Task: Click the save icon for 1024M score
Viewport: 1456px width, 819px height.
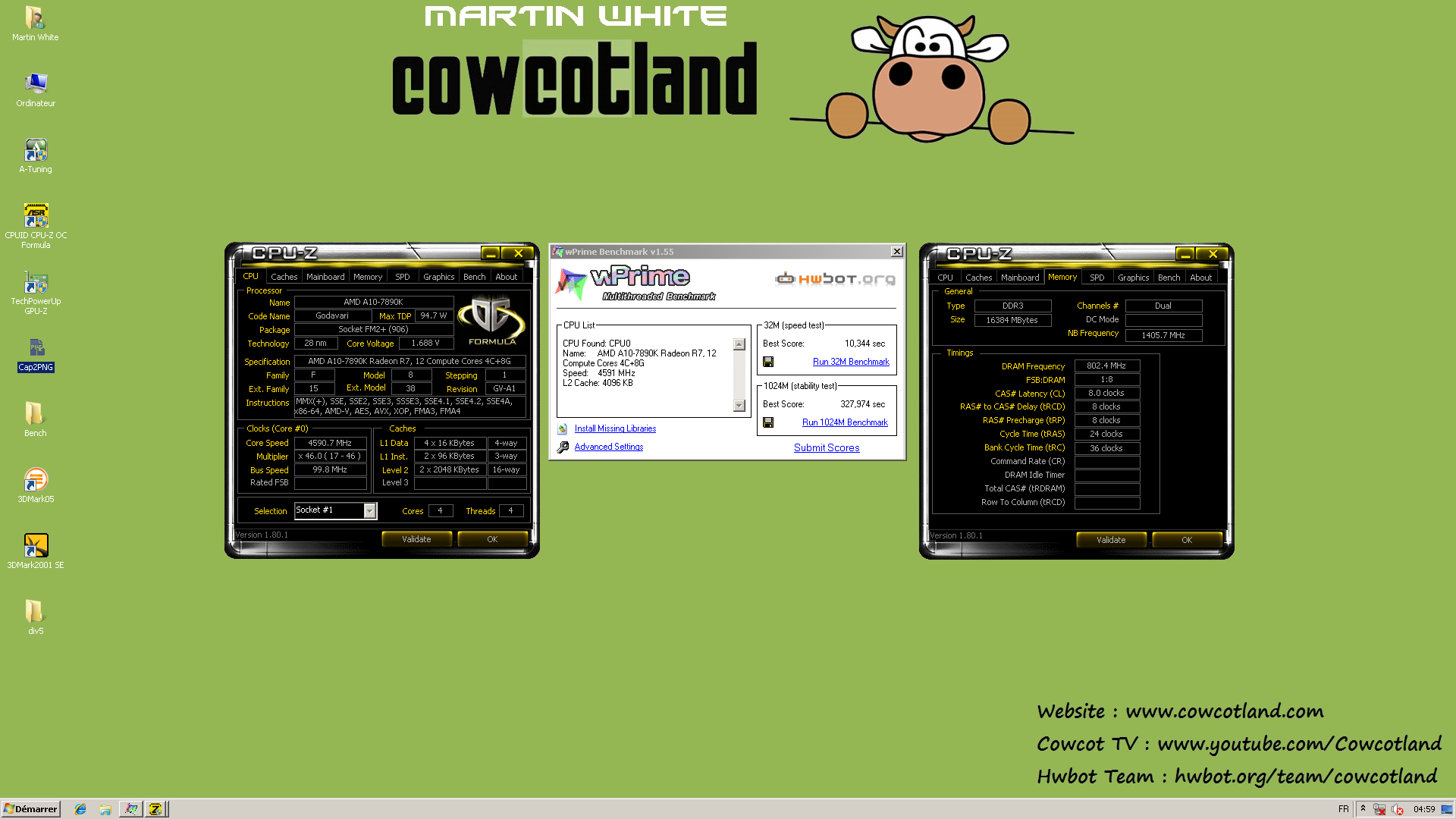Action: (x=768, y=422)
